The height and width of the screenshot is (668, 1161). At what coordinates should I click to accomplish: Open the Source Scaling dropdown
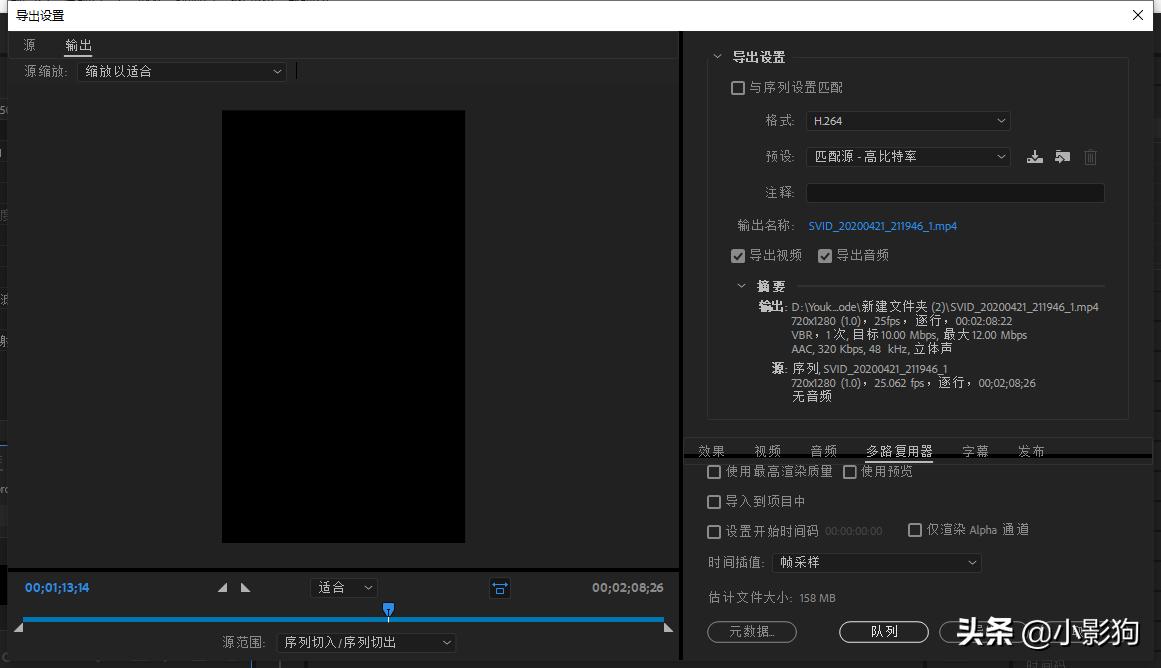point(182,71)
